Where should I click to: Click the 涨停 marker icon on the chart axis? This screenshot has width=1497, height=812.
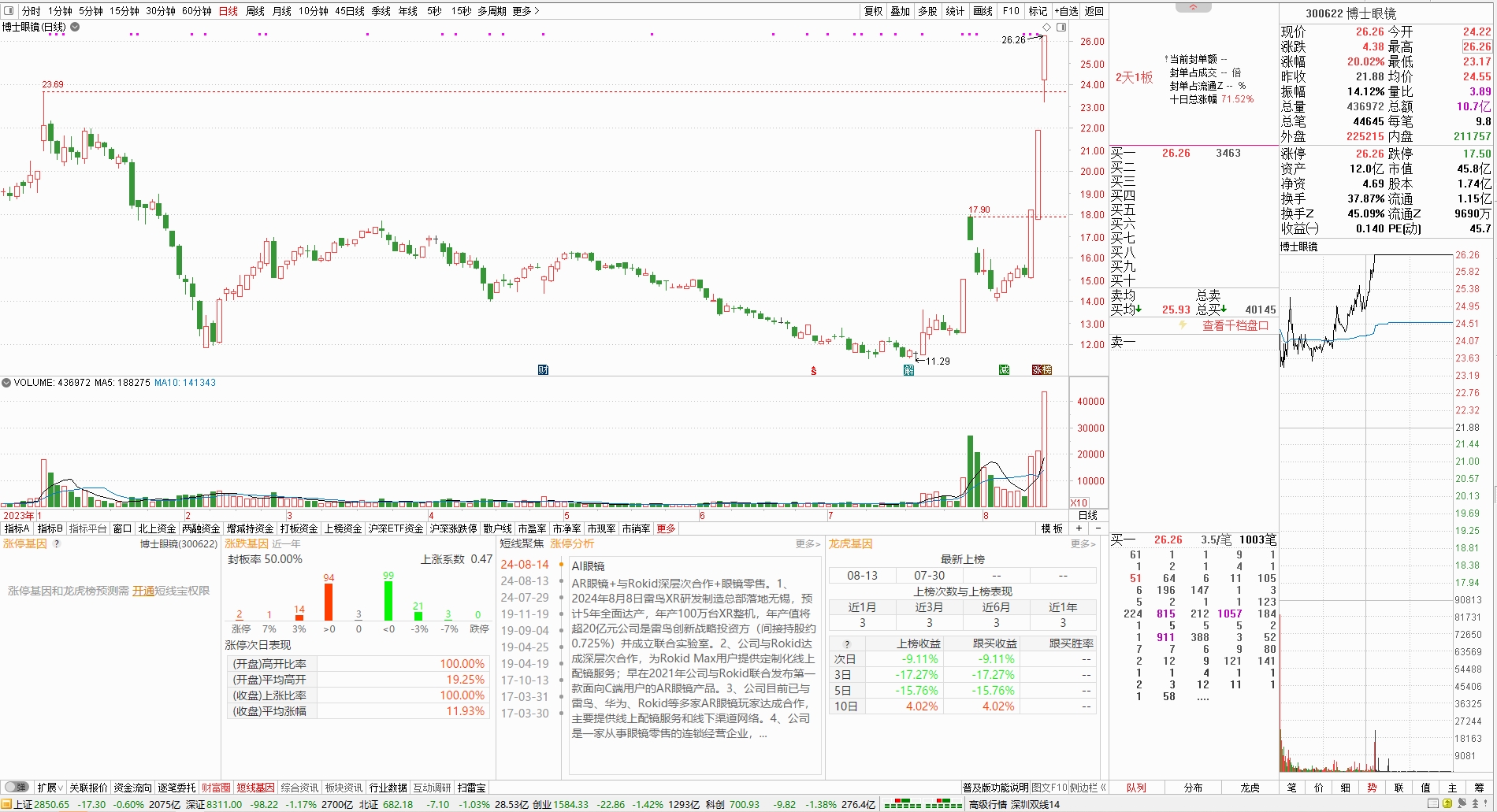click(x=1042, y=369)
